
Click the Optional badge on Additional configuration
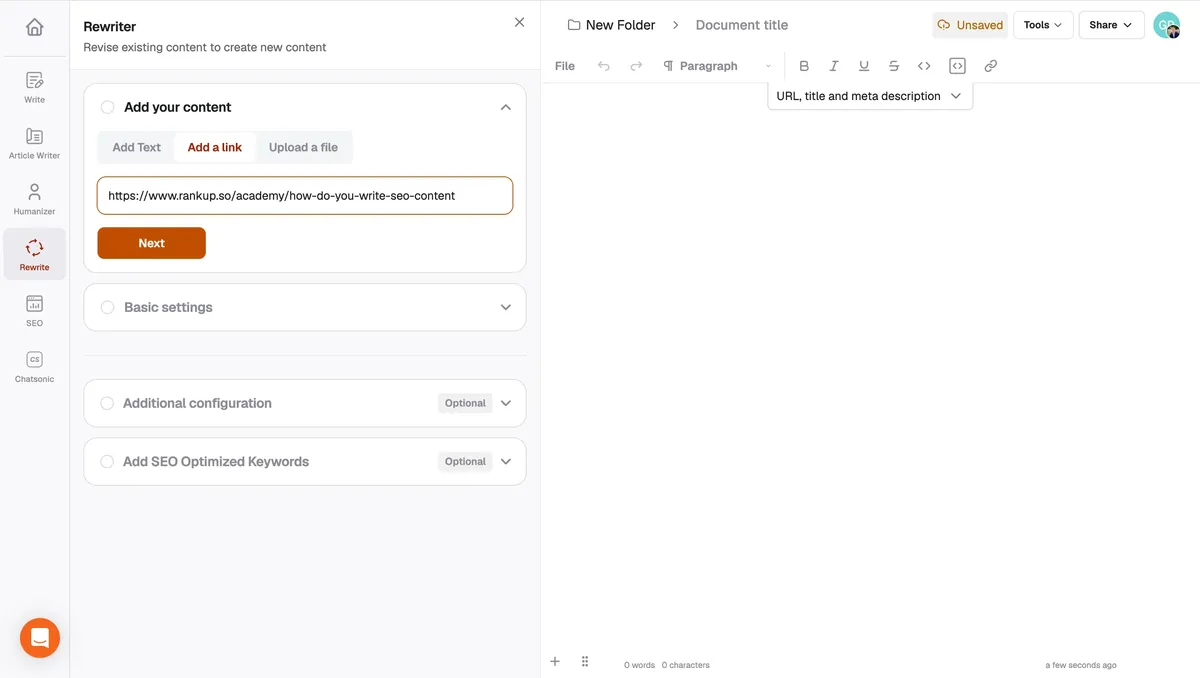(465, 403)
